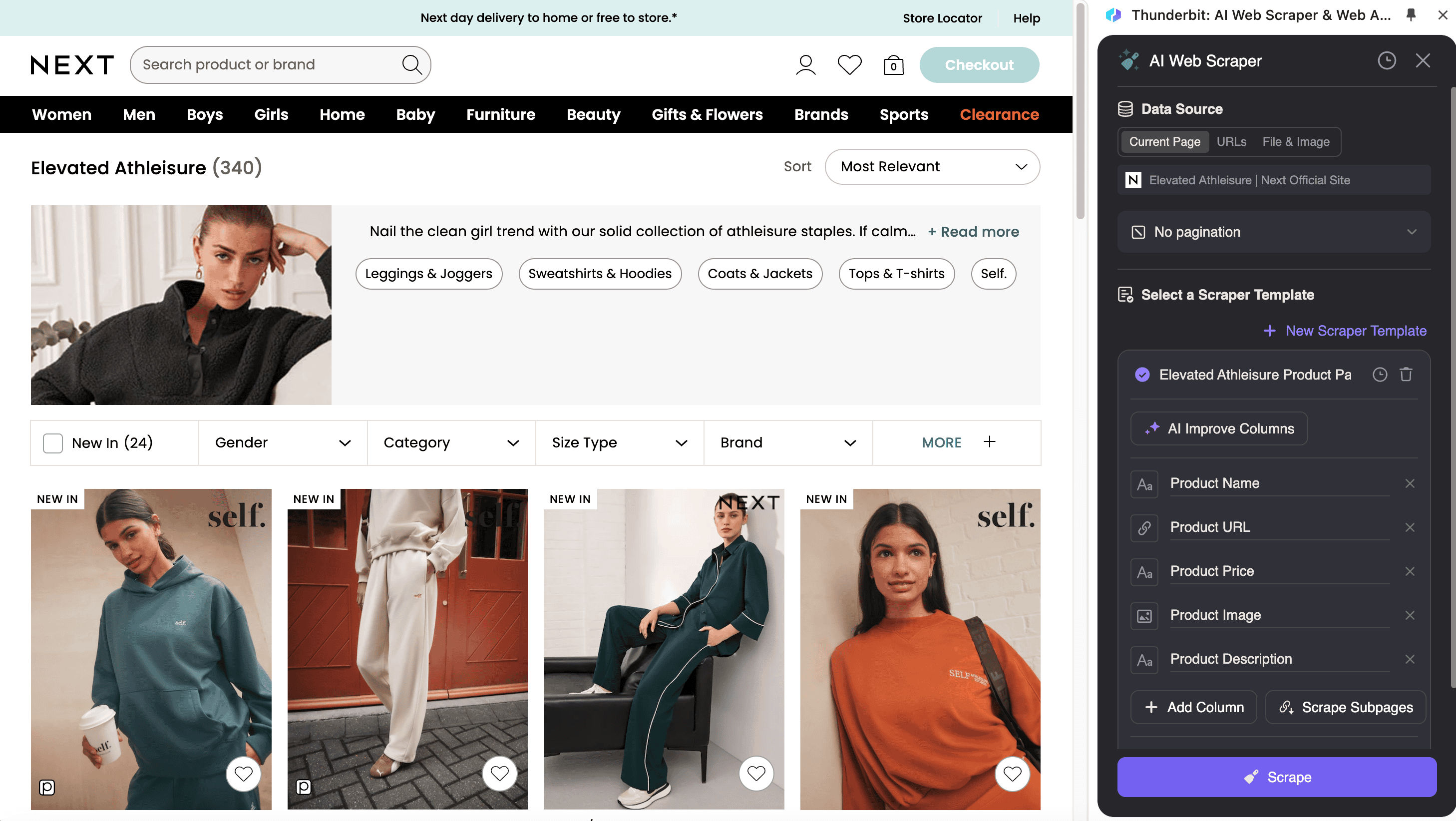Favourite the teal hoodie product
Screen dimensions: 1456x821
pos(243,773)
